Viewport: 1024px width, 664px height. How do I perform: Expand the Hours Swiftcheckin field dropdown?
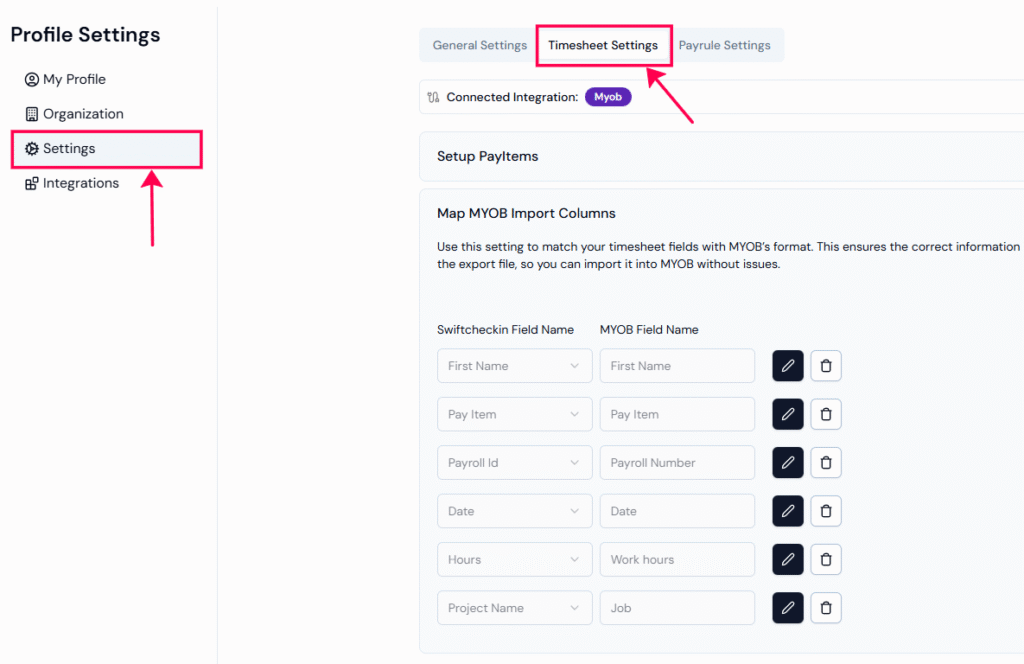(x=514, y=560)
